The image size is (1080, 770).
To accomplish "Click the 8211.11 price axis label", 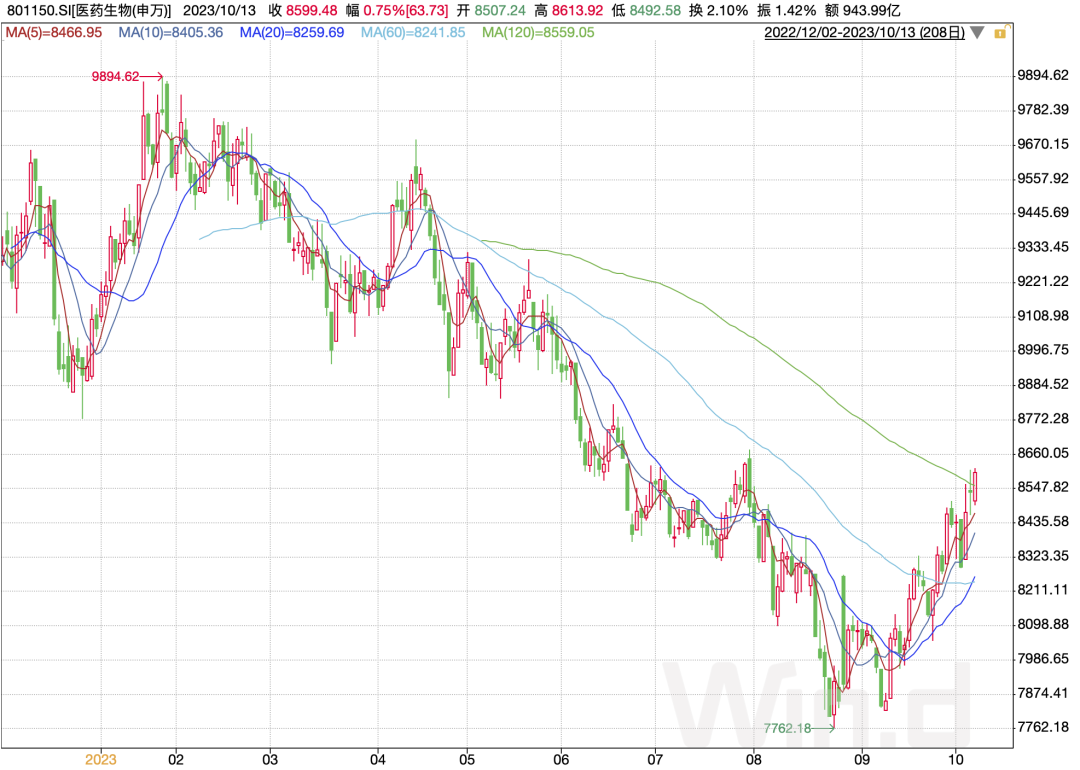I will click(1043, 590).
